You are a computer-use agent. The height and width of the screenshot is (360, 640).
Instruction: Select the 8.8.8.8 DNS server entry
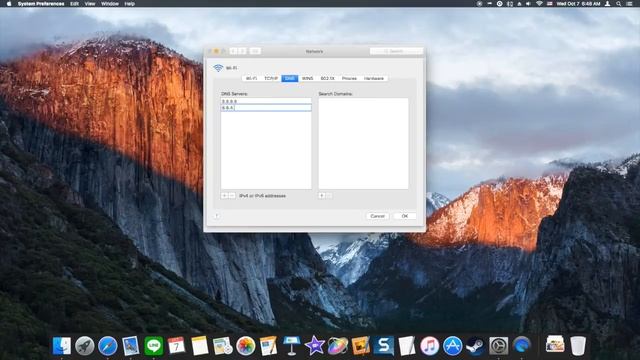(x=266, y=101)
